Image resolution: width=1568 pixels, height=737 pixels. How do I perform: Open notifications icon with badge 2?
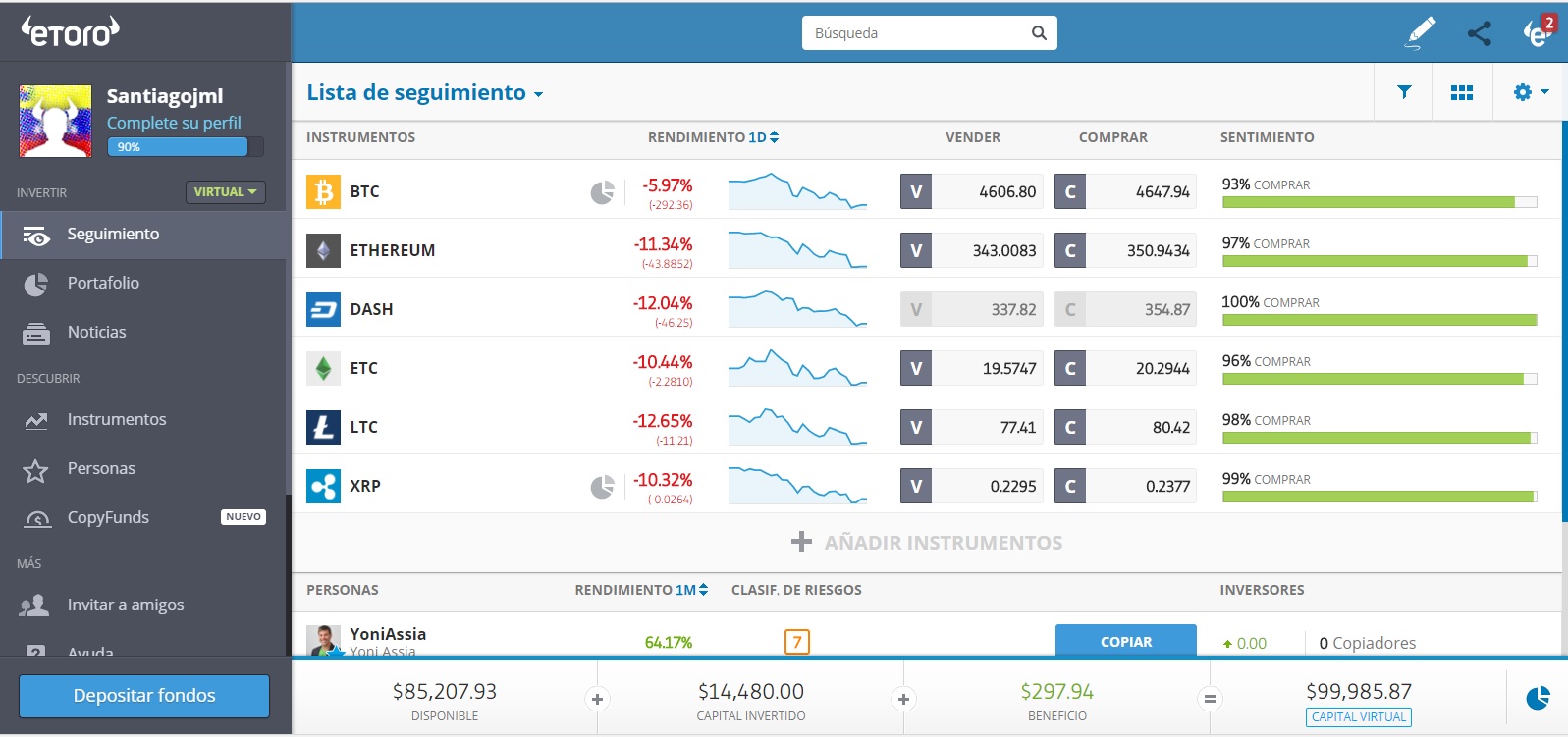pos(1539,32)
